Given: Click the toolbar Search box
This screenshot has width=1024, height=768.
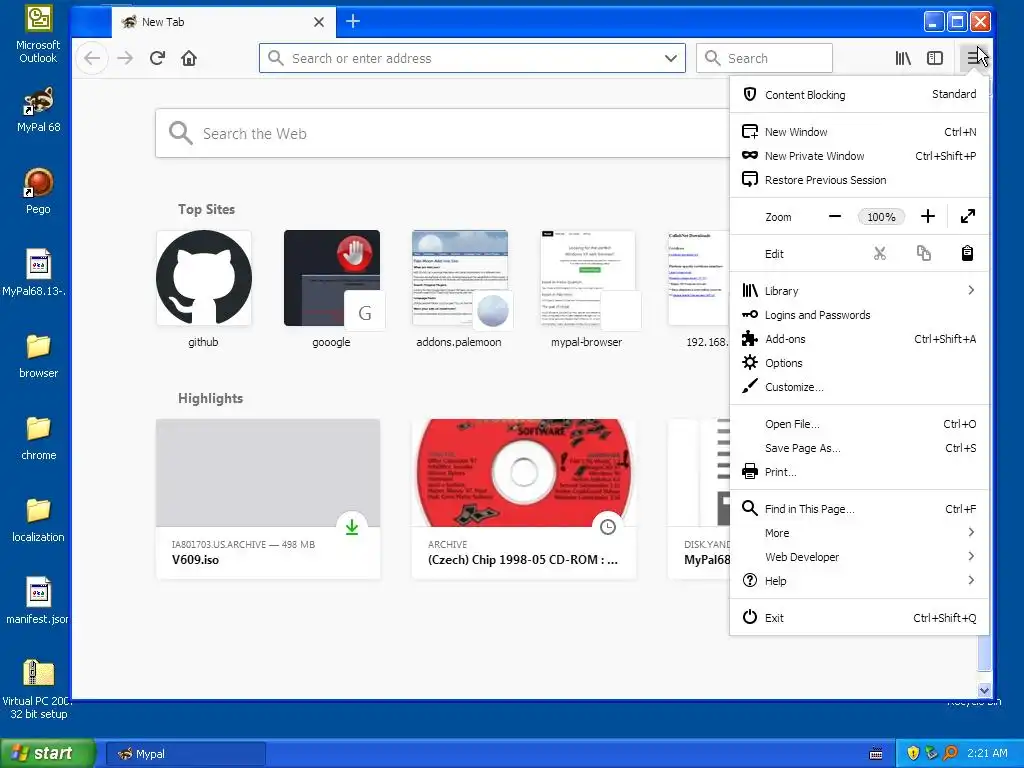Looking at the screenshot, I should click(x=764, y=58).
